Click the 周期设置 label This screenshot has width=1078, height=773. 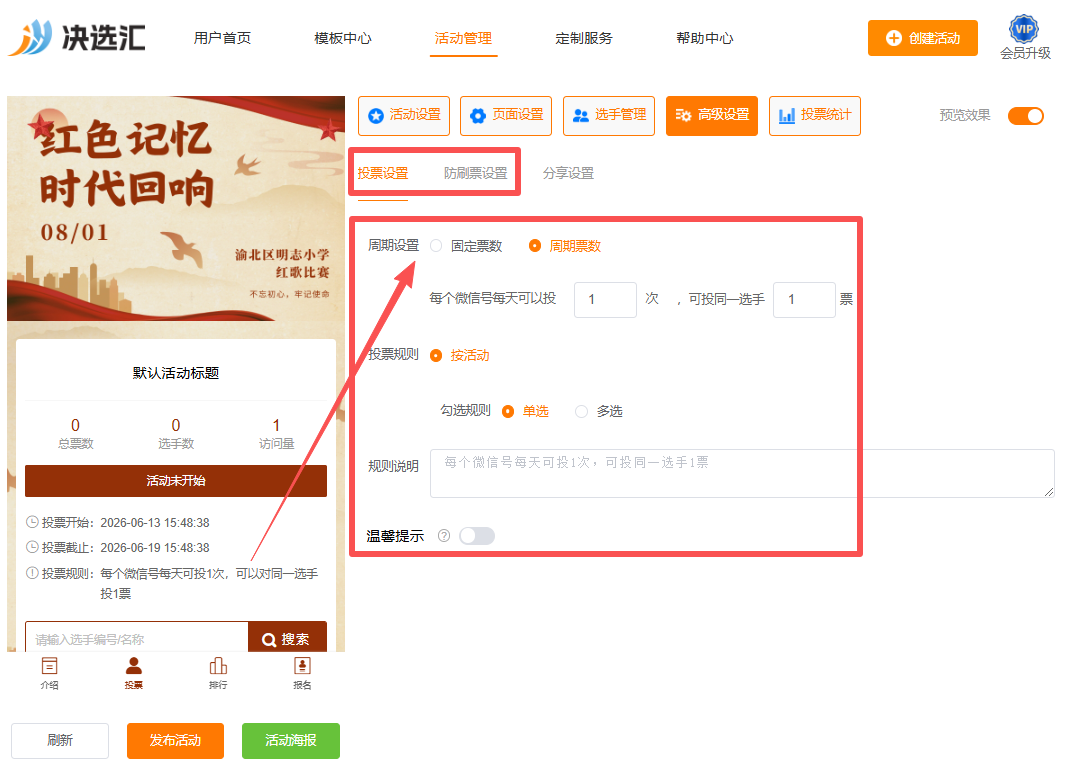pos(393,245)
